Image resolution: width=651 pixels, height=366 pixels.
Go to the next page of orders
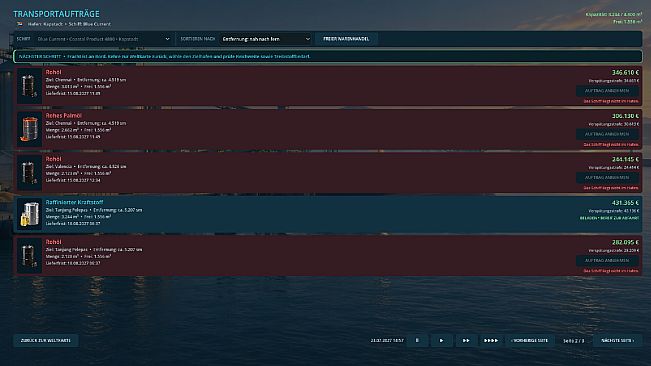click(x=617, y=340)
